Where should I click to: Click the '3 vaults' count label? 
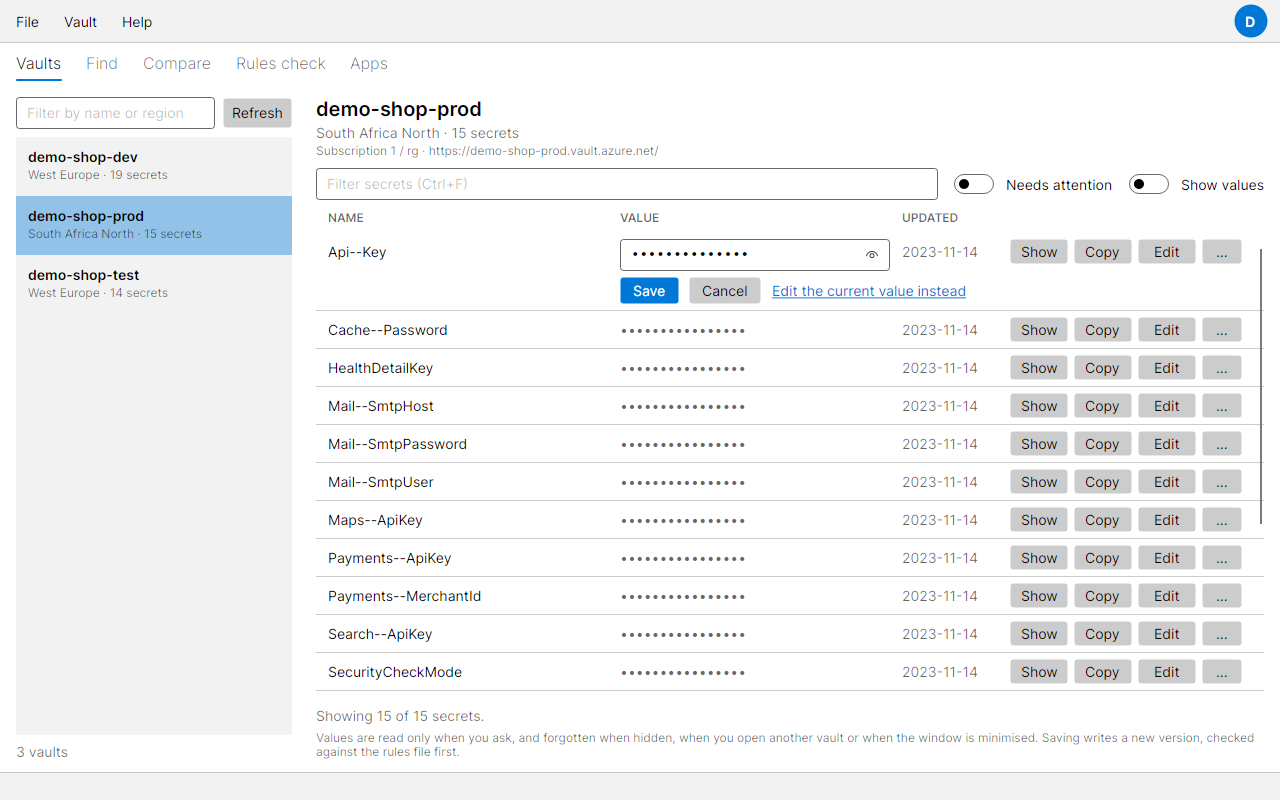pyautogui.click(x=42, y=752)
